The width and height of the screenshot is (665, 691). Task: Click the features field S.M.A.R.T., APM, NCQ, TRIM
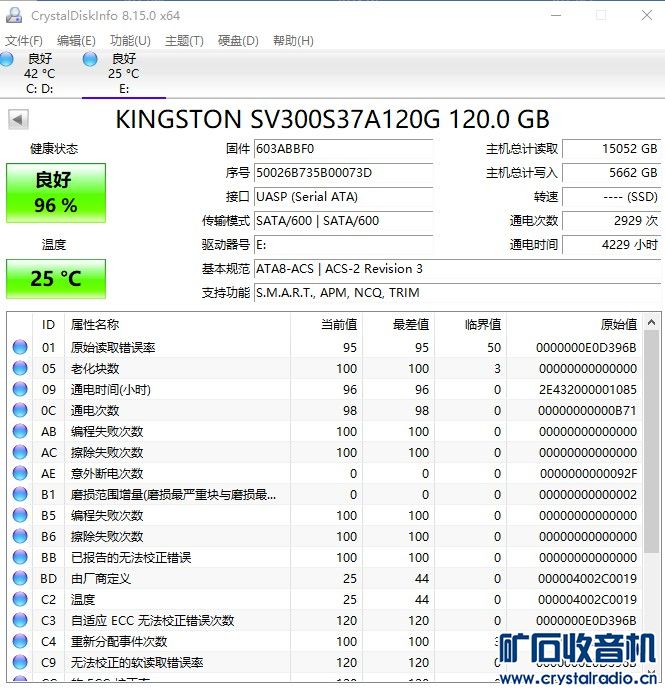457,293
